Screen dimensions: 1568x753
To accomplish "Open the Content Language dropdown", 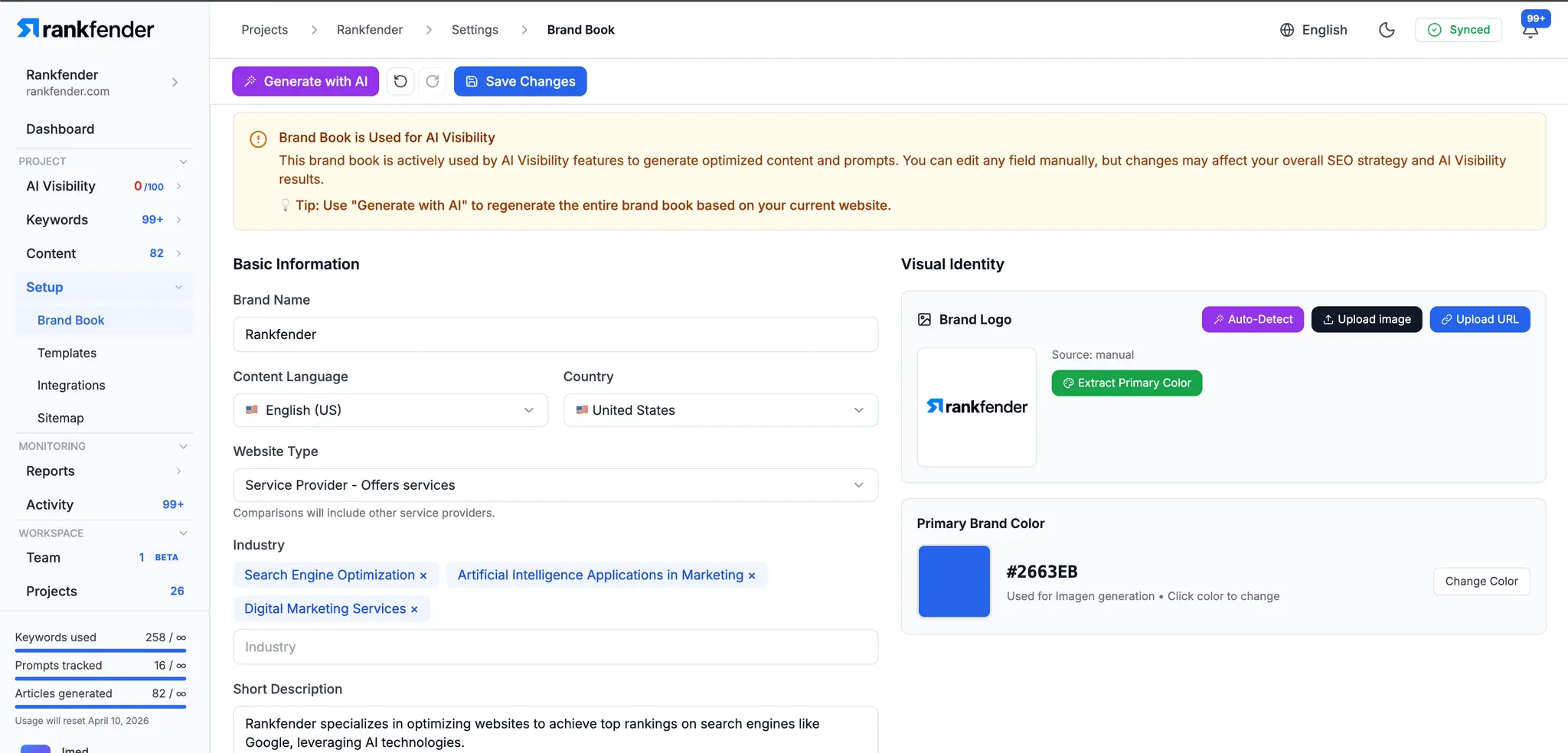I will point(390,410).
